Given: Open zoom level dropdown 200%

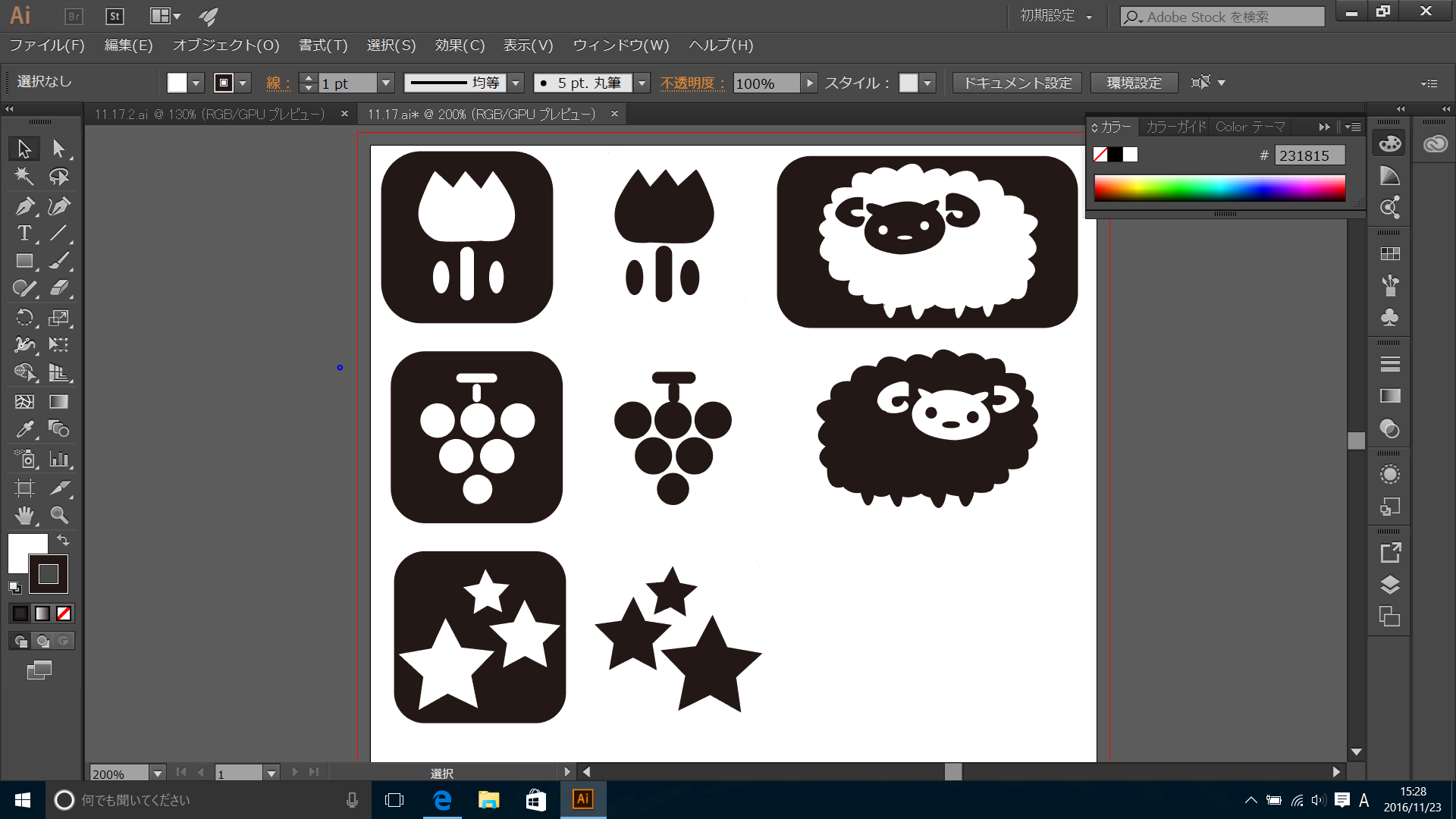Looking at the screenshot, I should tap(158, 773).
